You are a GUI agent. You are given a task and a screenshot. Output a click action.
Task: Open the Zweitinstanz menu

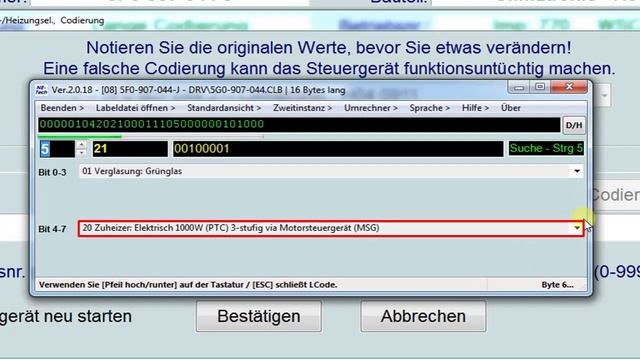coord(302,108)
